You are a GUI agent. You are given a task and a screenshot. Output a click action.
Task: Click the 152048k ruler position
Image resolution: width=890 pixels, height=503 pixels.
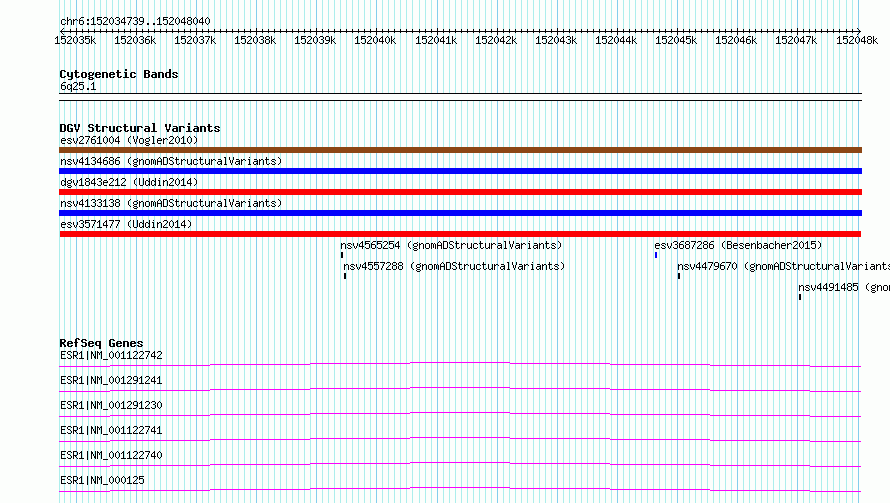pos(857,40)
